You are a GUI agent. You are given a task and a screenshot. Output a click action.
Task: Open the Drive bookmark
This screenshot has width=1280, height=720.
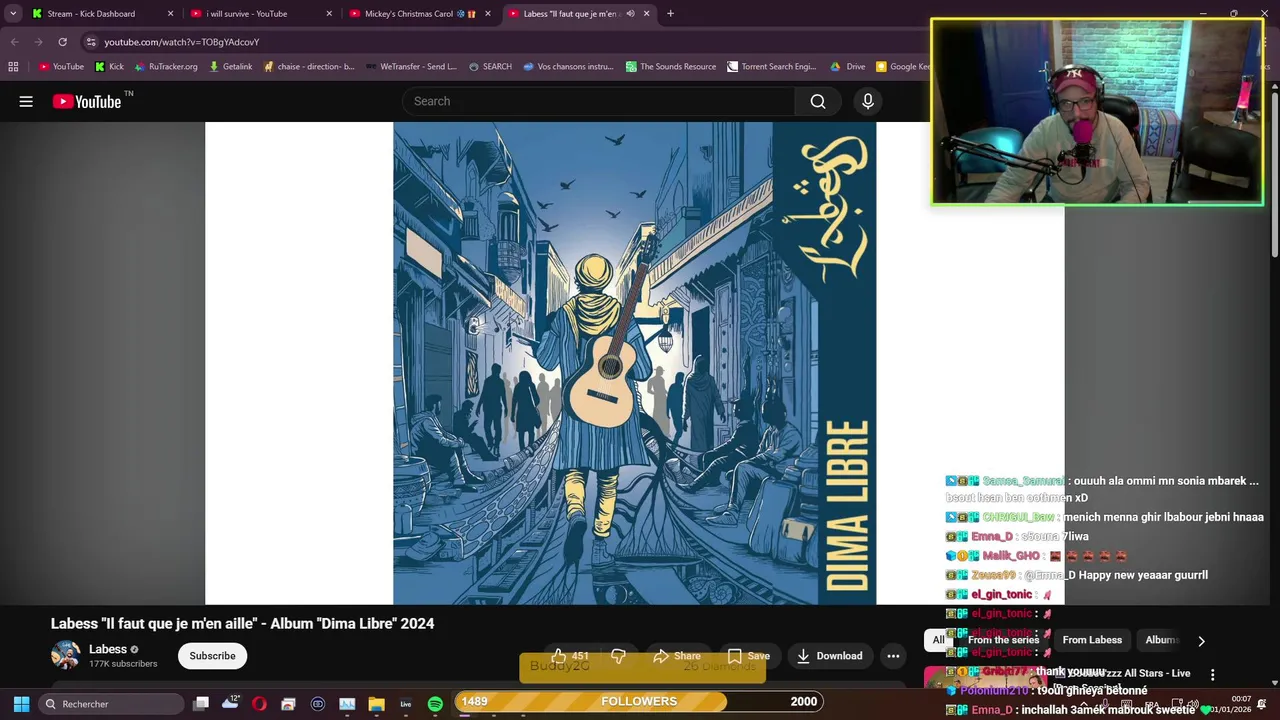pyautogui.click(x=848, y=67)
